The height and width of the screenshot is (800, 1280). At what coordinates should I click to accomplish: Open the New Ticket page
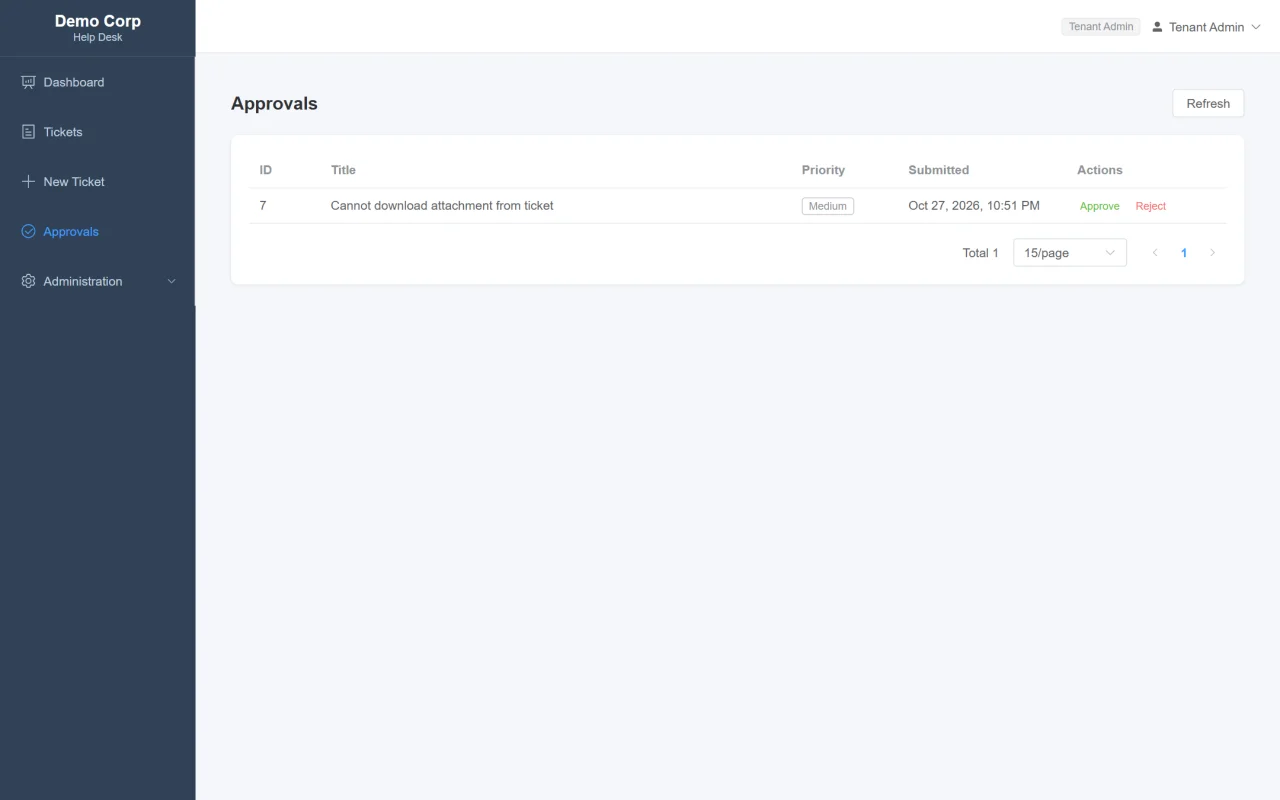(97, 182)
